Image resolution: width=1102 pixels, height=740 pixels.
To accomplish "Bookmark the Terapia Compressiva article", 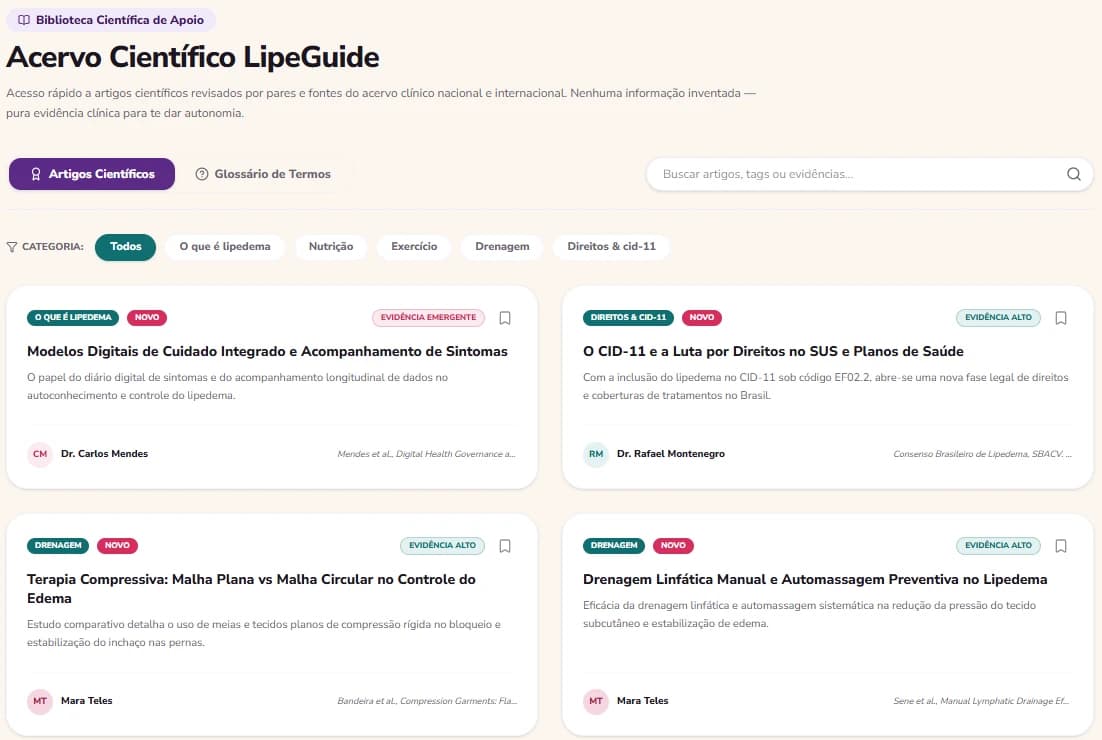I will point(505,546).
